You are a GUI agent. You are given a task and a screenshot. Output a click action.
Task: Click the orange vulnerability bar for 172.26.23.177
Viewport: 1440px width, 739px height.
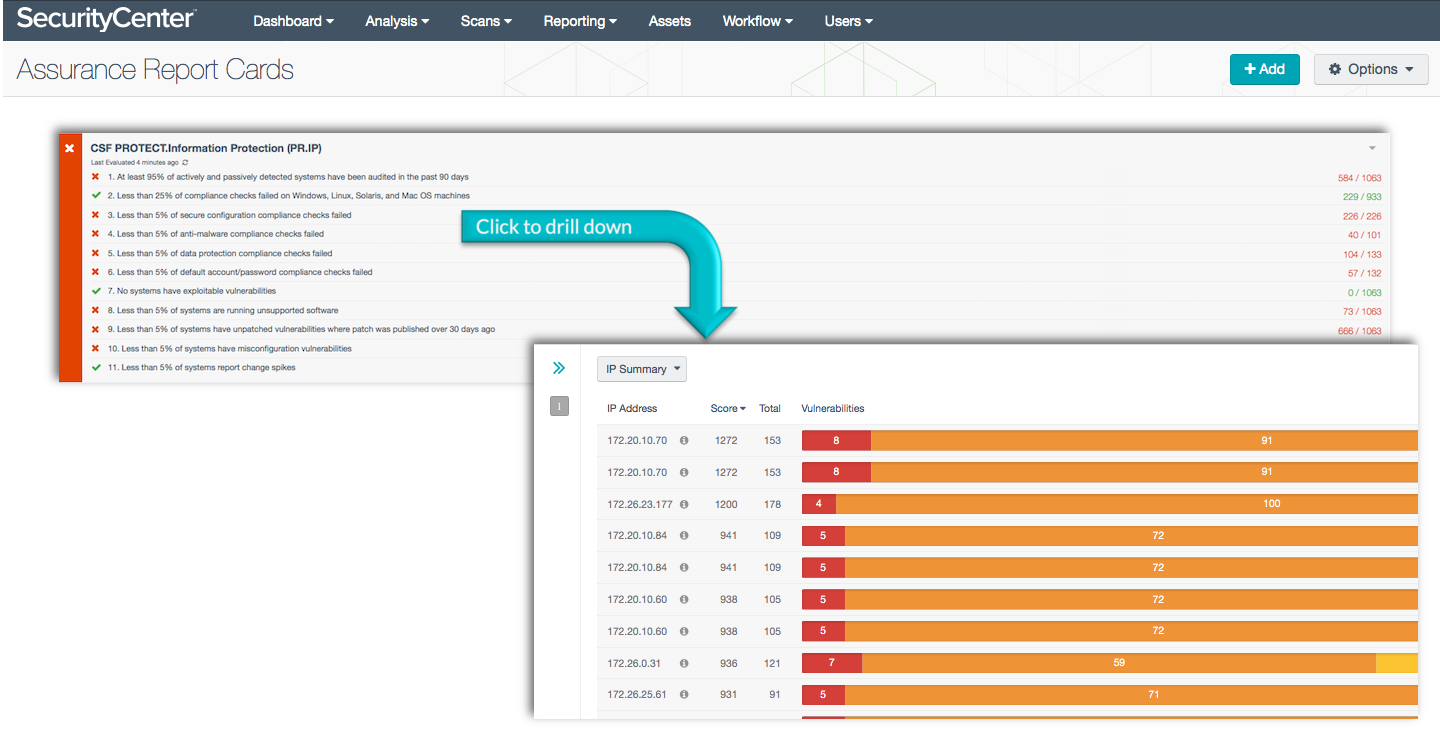point(1130,503)
